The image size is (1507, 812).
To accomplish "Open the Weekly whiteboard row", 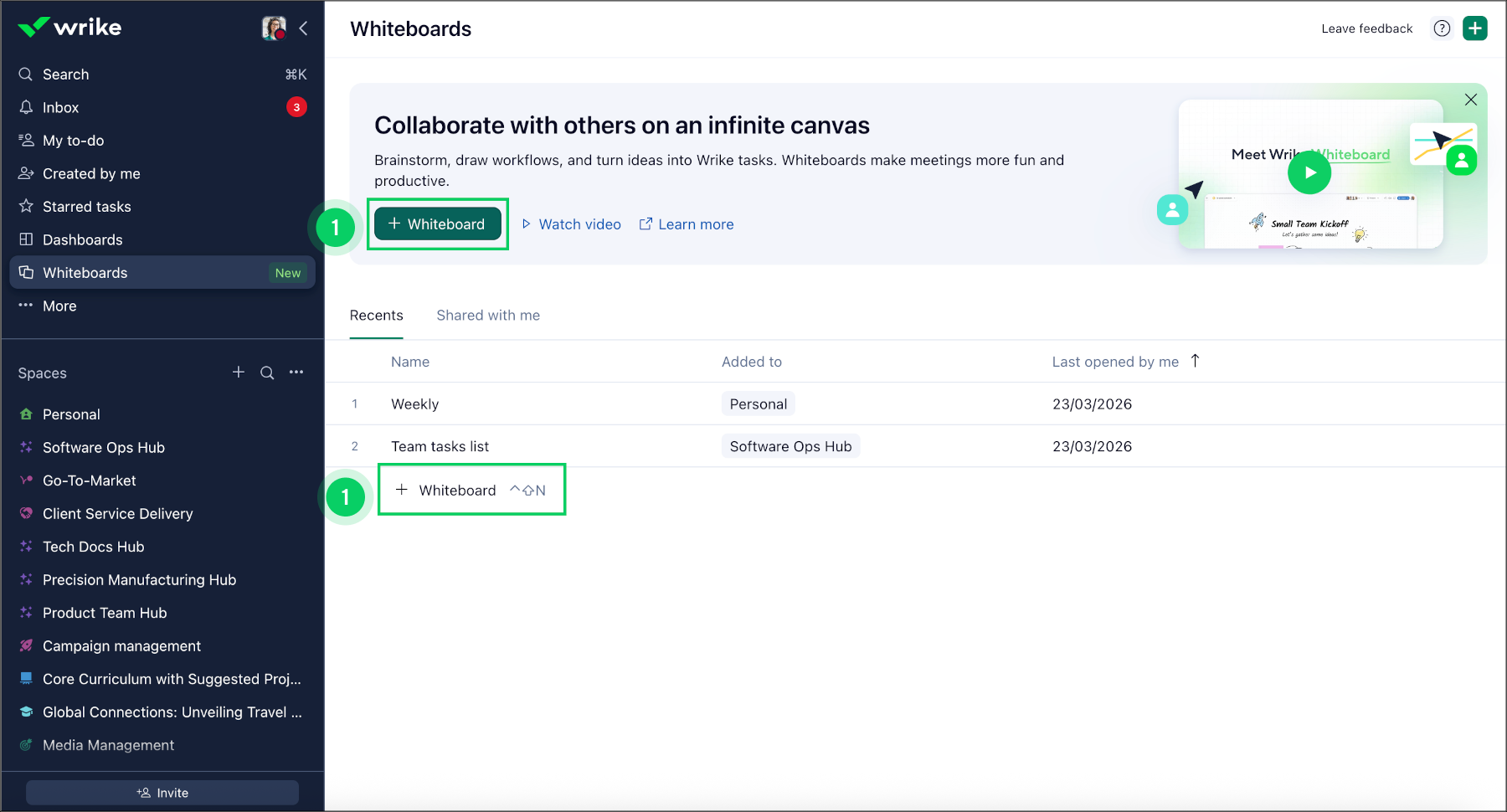I will point(415,404).
